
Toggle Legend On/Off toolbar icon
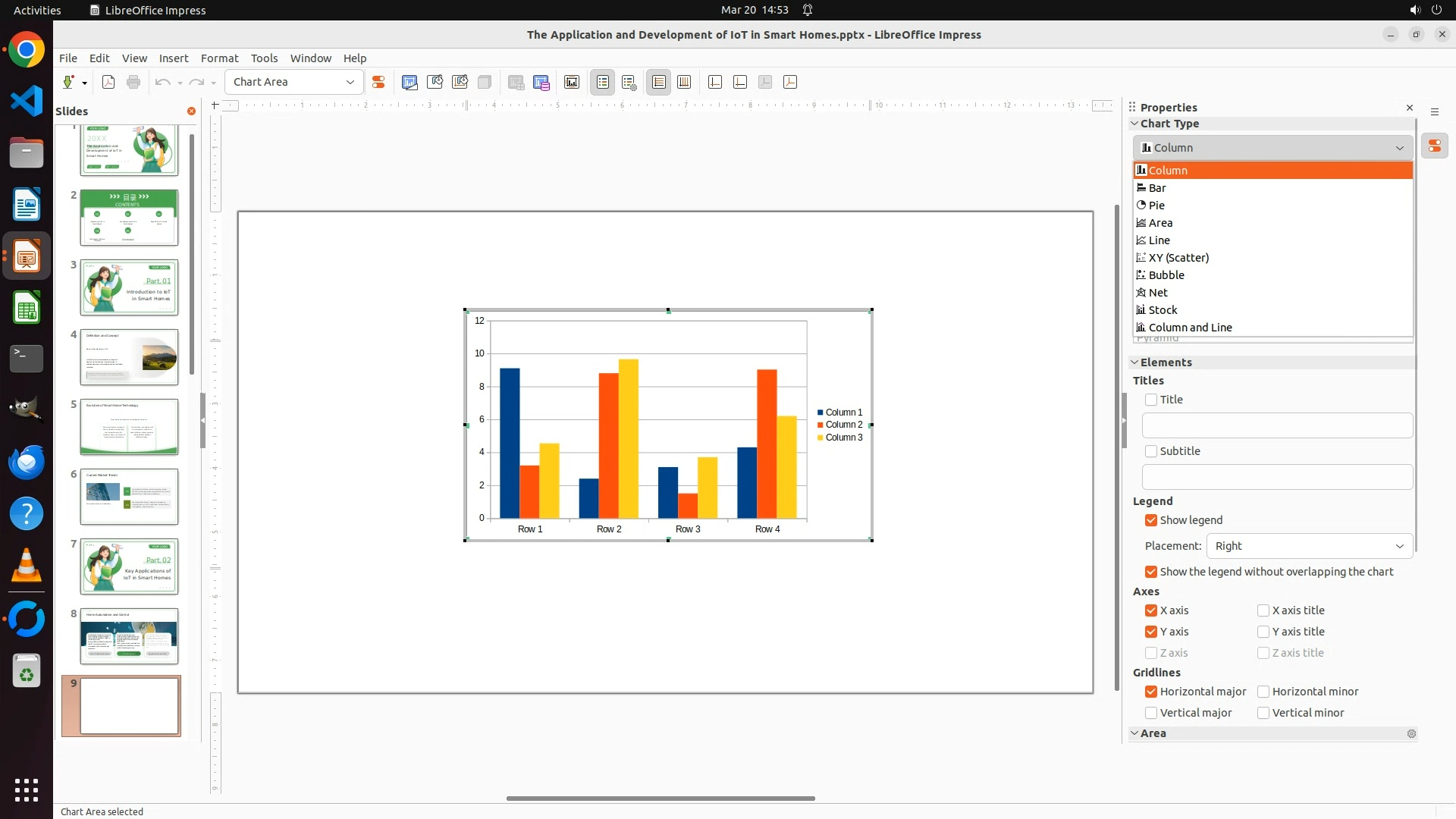[x=603, y=82]
